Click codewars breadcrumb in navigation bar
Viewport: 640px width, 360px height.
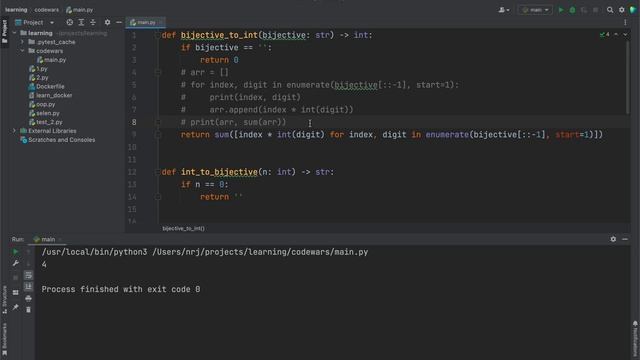pos(47,10)
